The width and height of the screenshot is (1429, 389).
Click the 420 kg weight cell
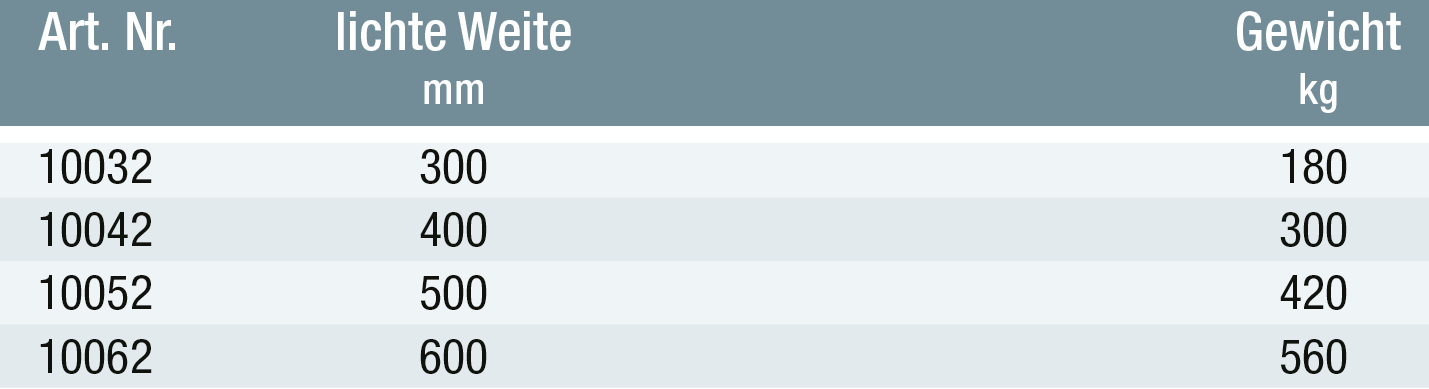tap(1314, 294)
